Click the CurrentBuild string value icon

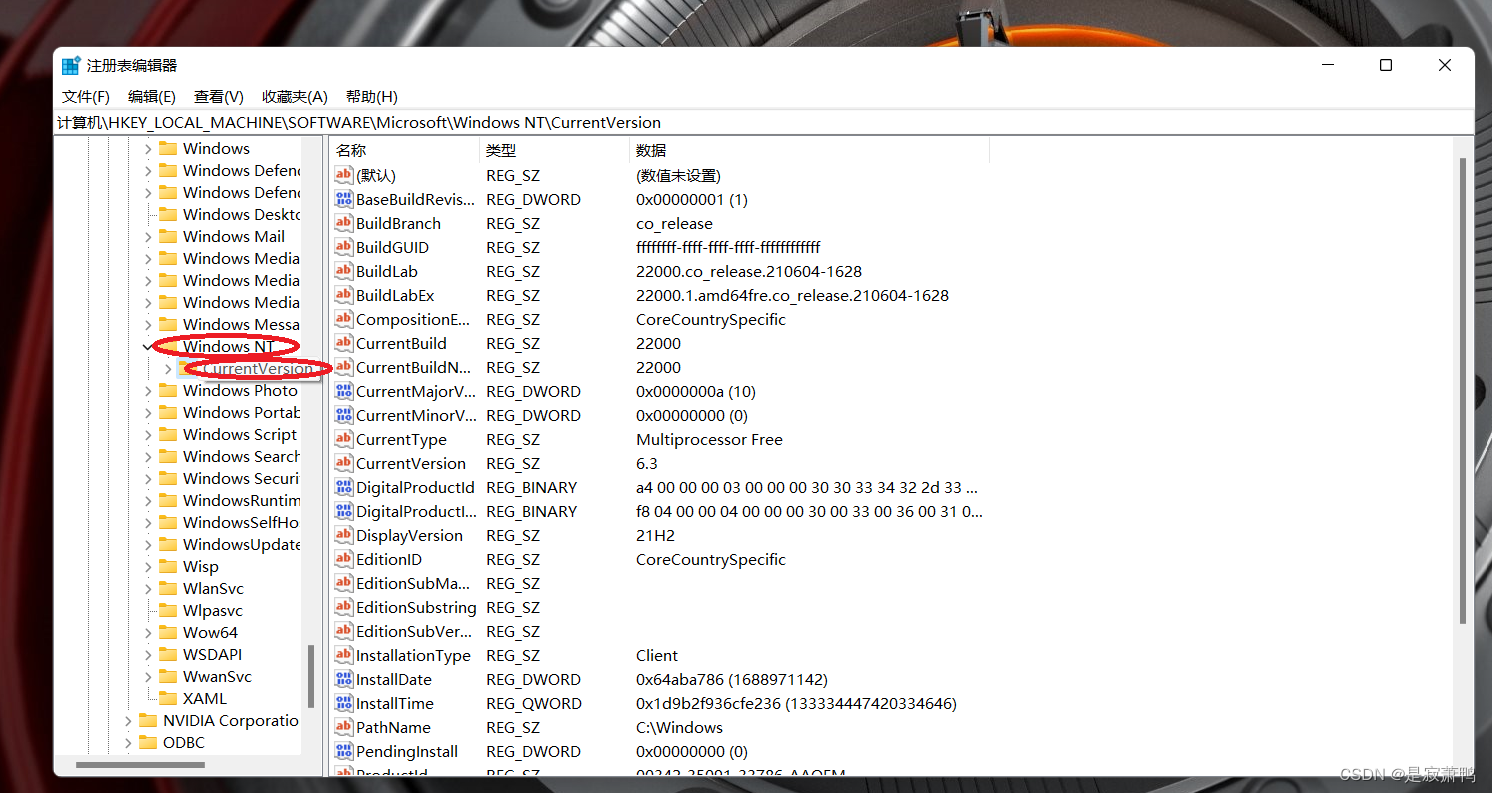(x=344, y=344)
